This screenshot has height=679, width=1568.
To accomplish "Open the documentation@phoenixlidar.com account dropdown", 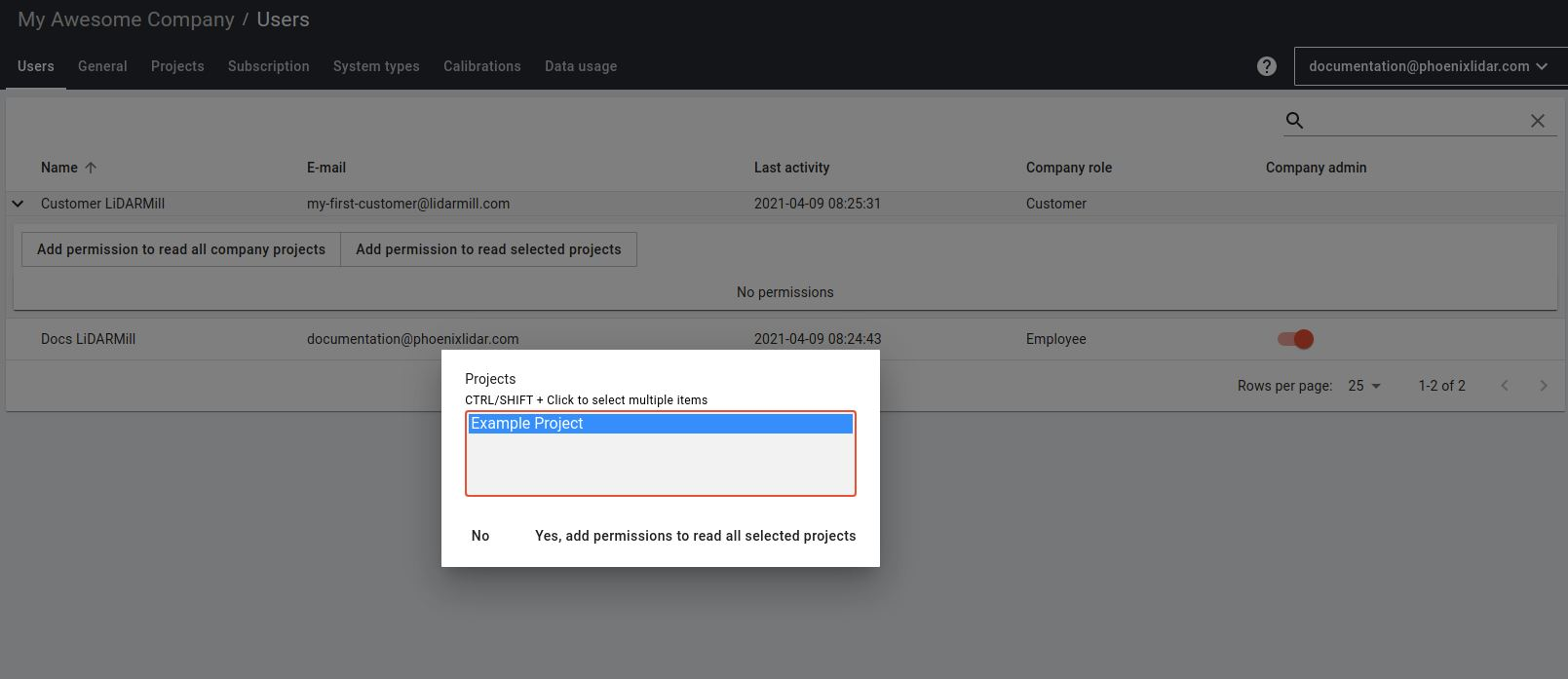I will (x=1428, y=66).
